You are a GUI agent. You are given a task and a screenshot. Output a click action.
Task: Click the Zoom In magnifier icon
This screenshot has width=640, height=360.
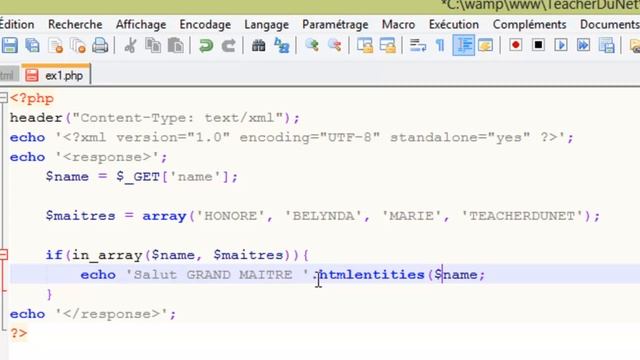pos(312,45)
